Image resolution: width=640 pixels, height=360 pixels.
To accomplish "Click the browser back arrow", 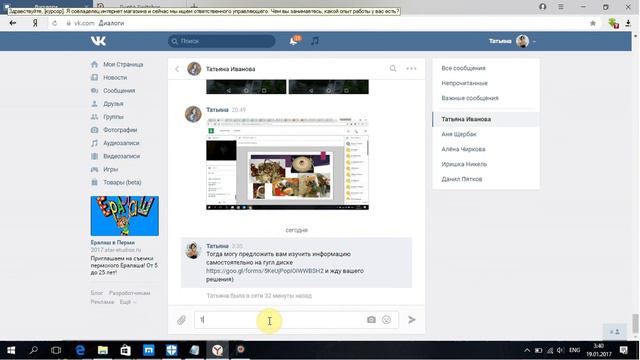I will [13, 23].
